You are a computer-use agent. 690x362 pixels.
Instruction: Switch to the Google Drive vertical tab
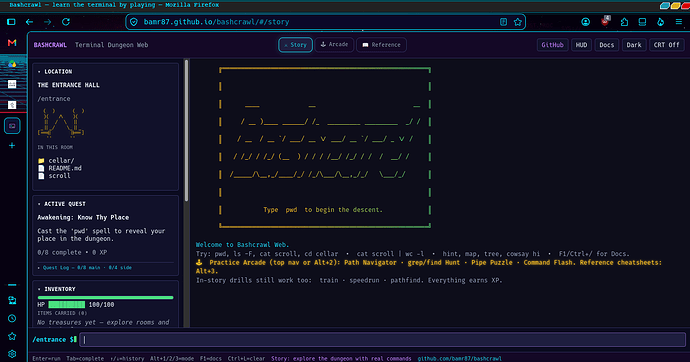tap(12, 64)
